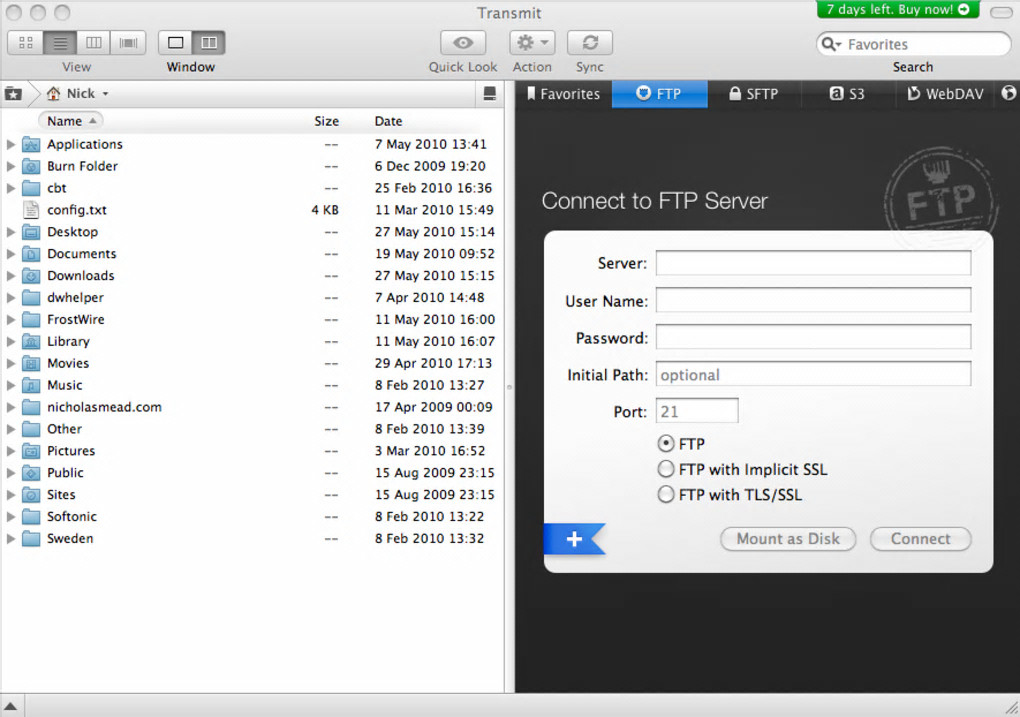Click the local disk icon above file list
1020x717 pixels.
click(490, 94)
